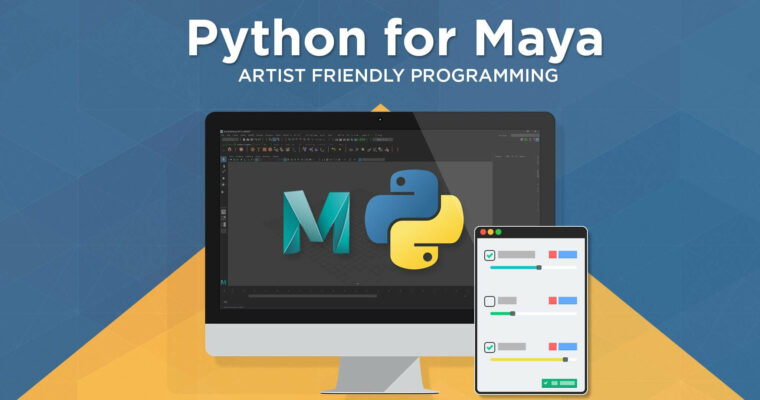
Task: Click the green zoom dot of the small panel
Action: [498, 232]
